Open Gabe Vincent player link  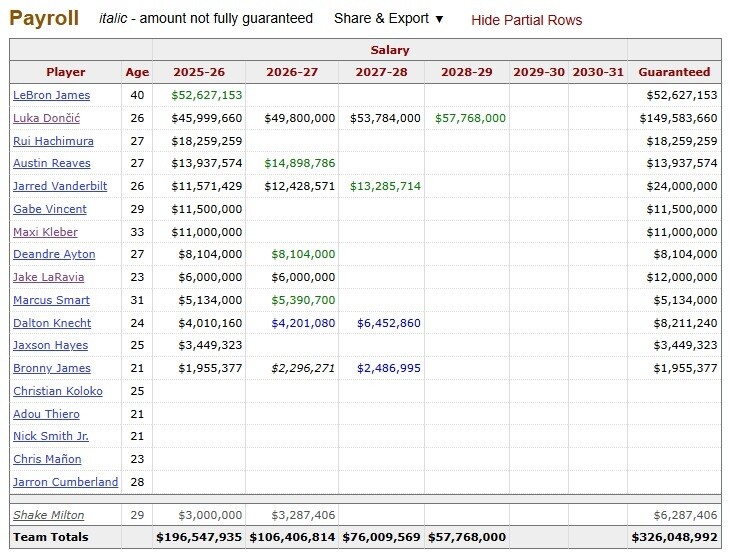pos(50,209)
